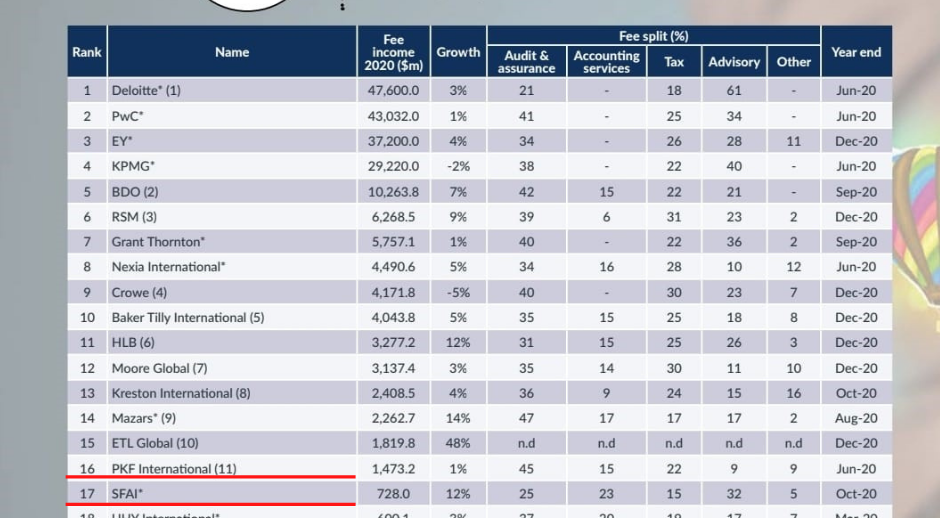Screen dimensions: 940x518
Task: Click Crowe's -5% growth cell
Action: click(458, 293)
